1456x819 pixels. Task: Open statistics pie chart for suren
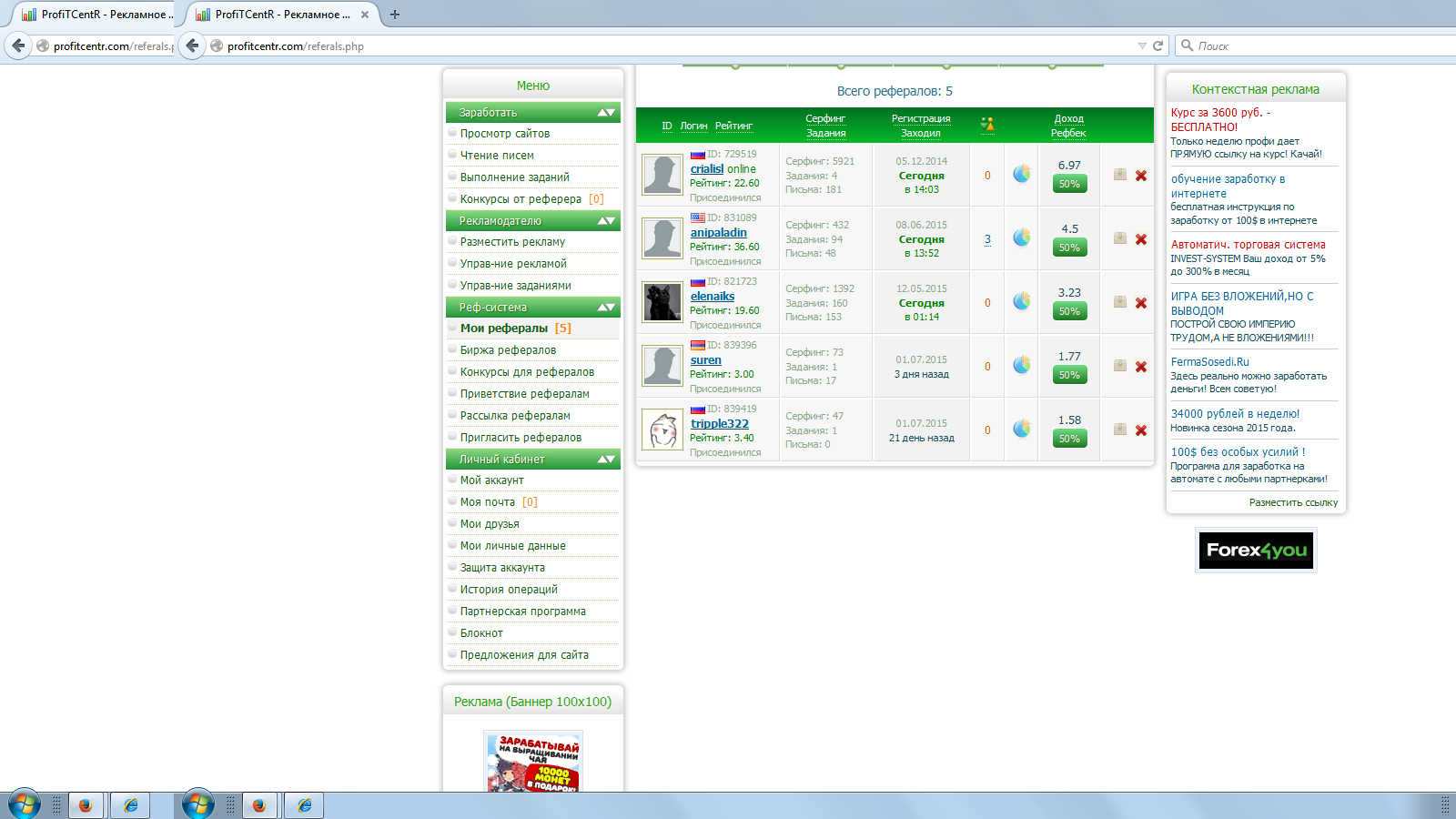pos(1022,365)
